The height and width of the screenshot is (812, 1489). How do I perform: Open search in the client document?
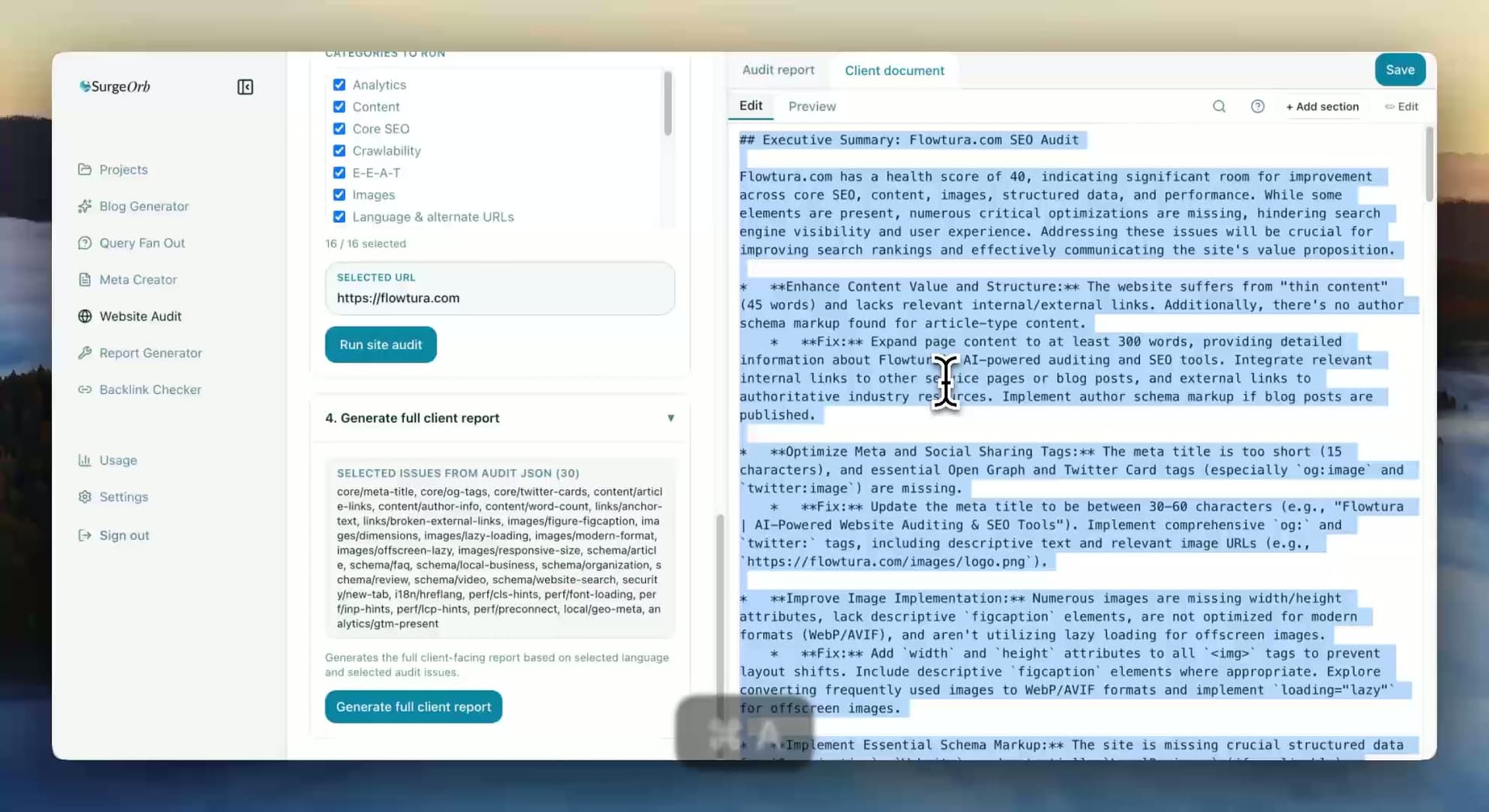[x=1219, y=106]
